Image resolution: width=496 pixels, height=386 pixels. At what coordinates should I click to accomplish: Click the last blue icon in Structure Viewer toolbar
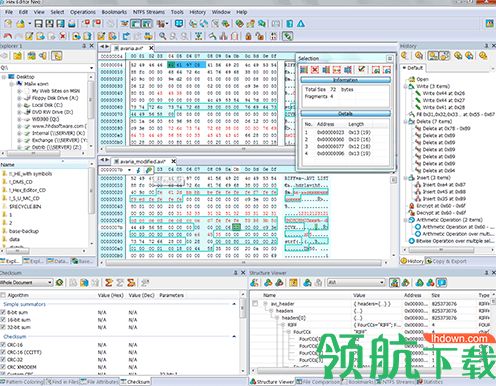[442, 283]
